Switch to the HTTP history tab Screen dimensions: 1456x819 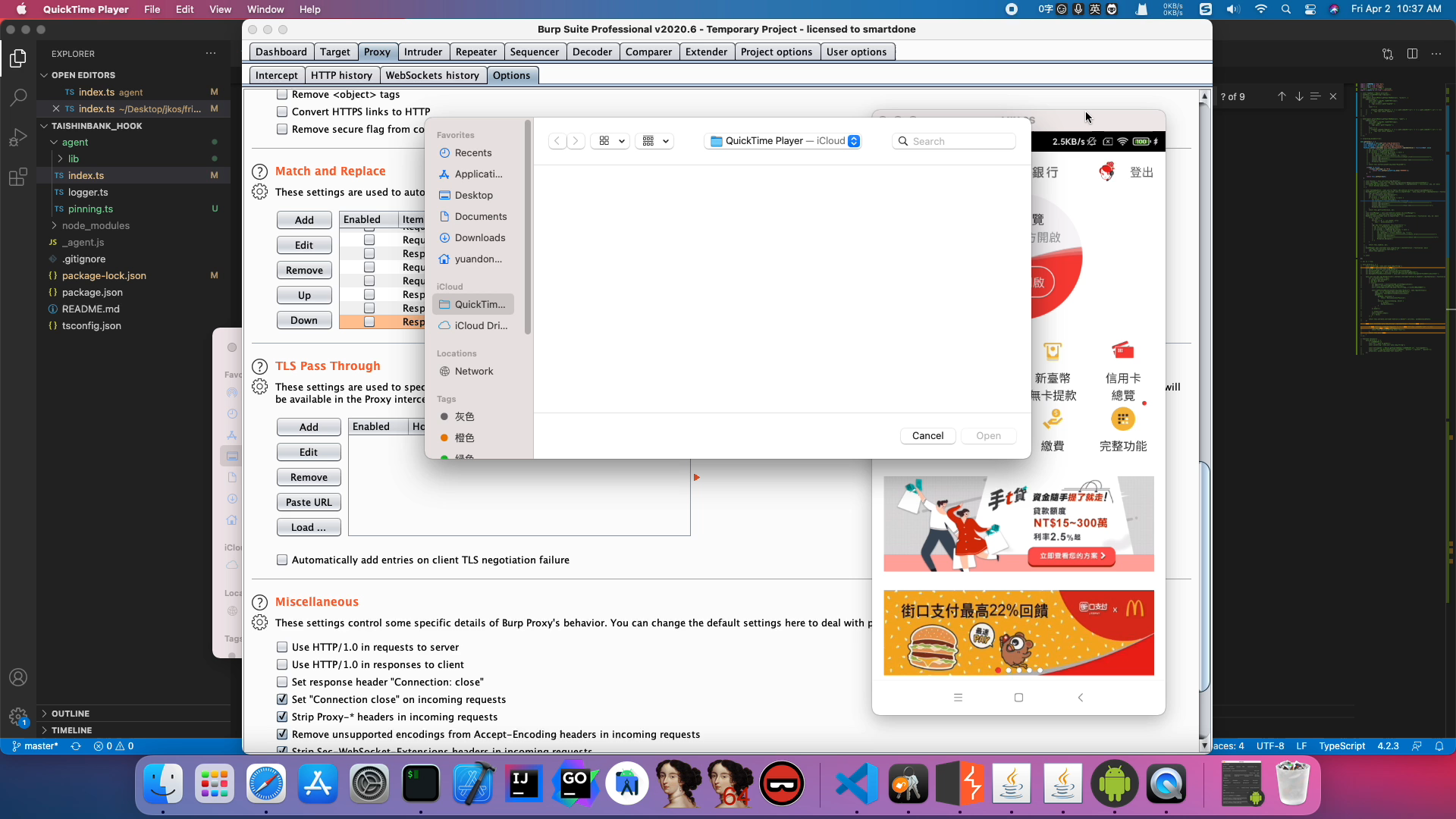click(x=341, y=75)
